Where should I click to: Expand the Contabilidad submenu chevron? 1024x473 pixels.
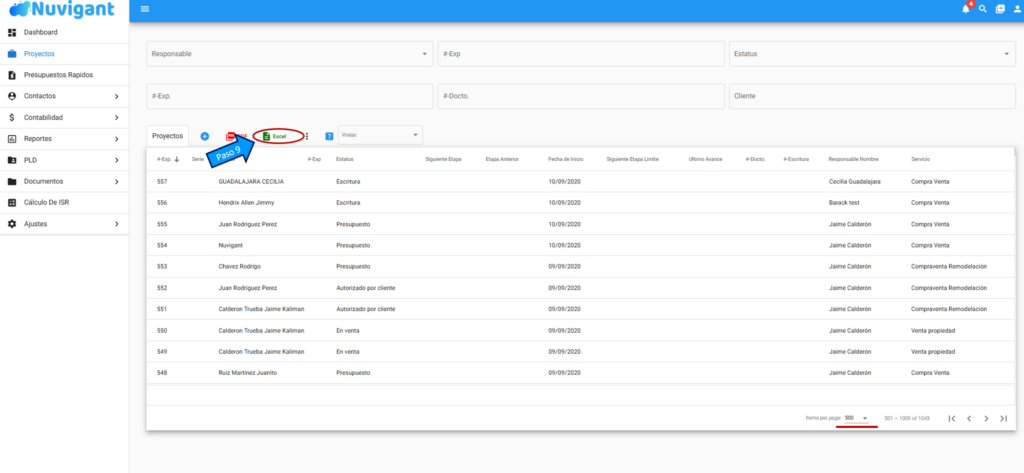click(116, 118)
